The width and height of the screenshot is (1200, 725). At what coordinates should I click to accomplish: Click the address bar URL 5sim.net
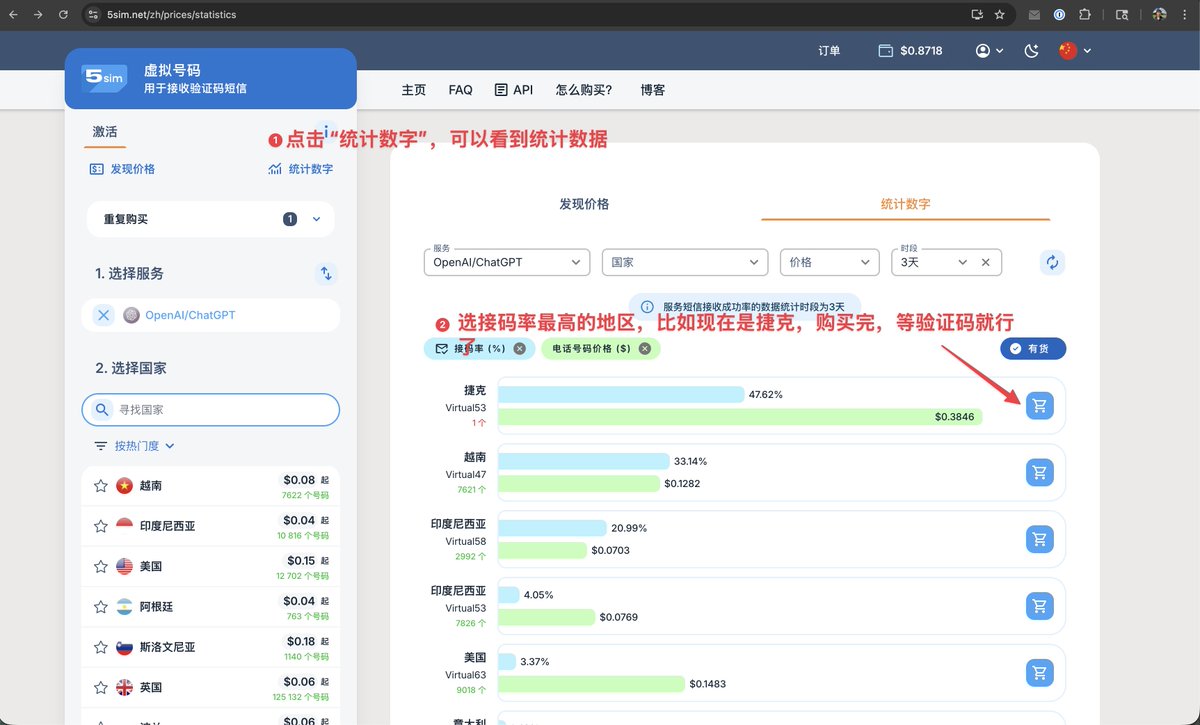(170, 15)
